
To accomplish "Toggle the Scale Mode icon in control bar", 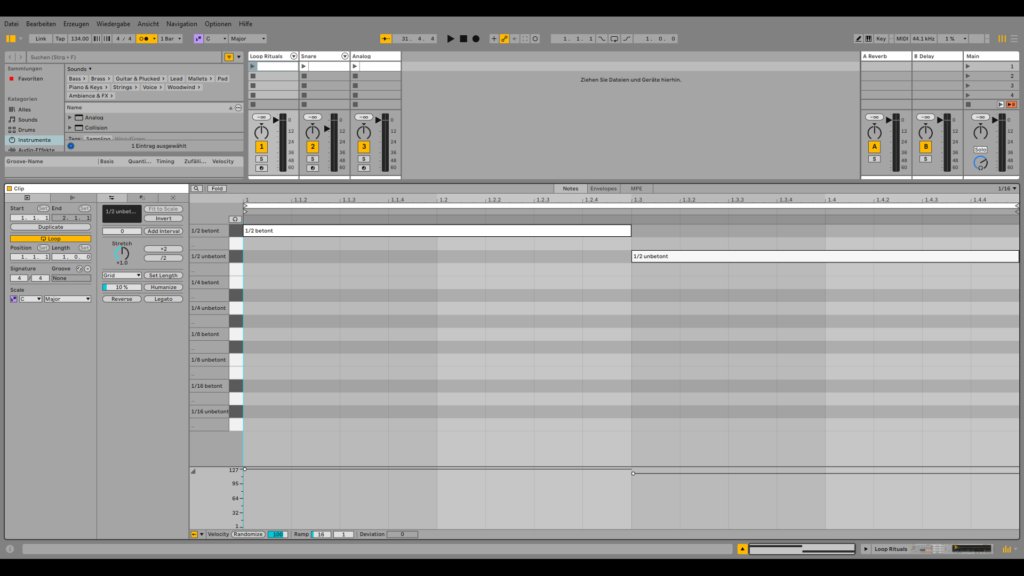I will pyautogui.click(x=199, y=39).
